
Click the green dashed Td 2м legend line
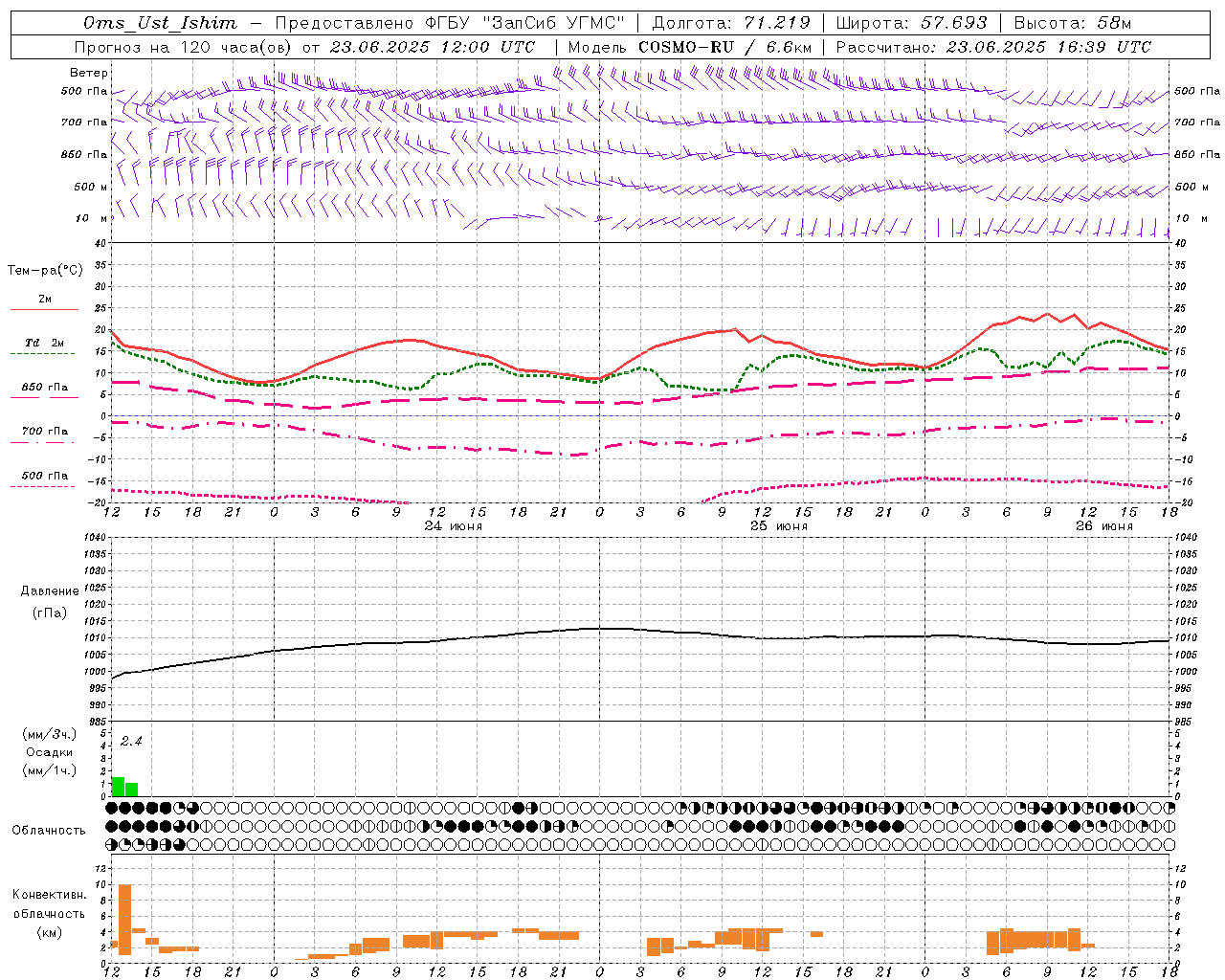coord(43,353)
